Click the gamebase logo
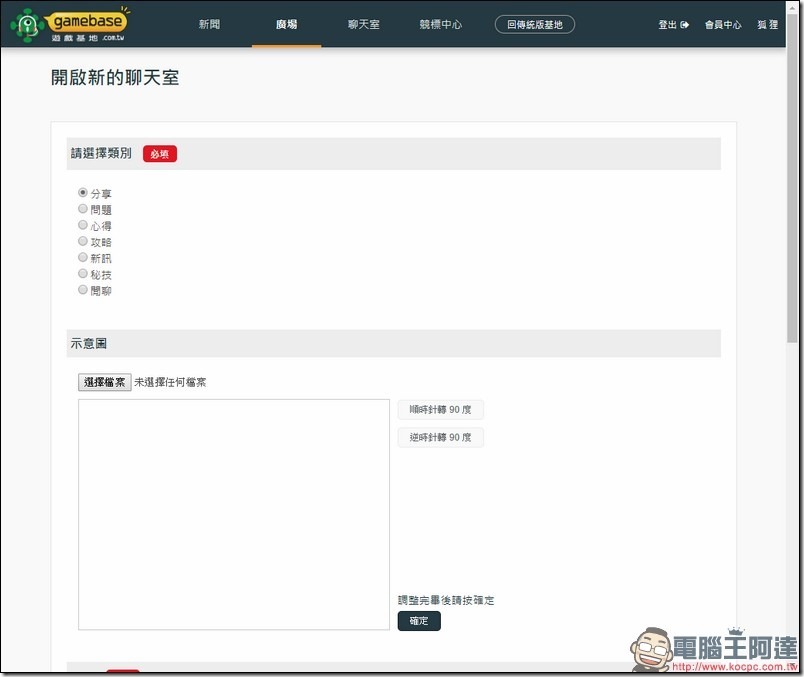This screenshot has width=804, height=677. (x=69, y=25)
